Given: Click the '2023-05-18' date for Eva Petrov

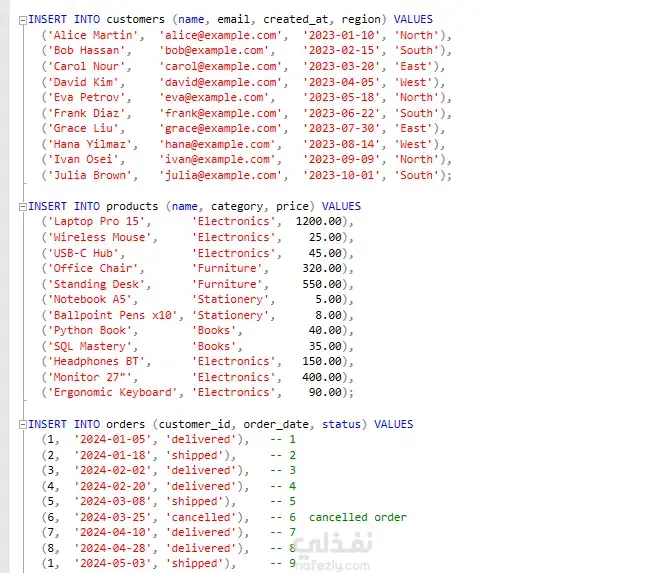Looking at the screenshot, I should (341, 97).
